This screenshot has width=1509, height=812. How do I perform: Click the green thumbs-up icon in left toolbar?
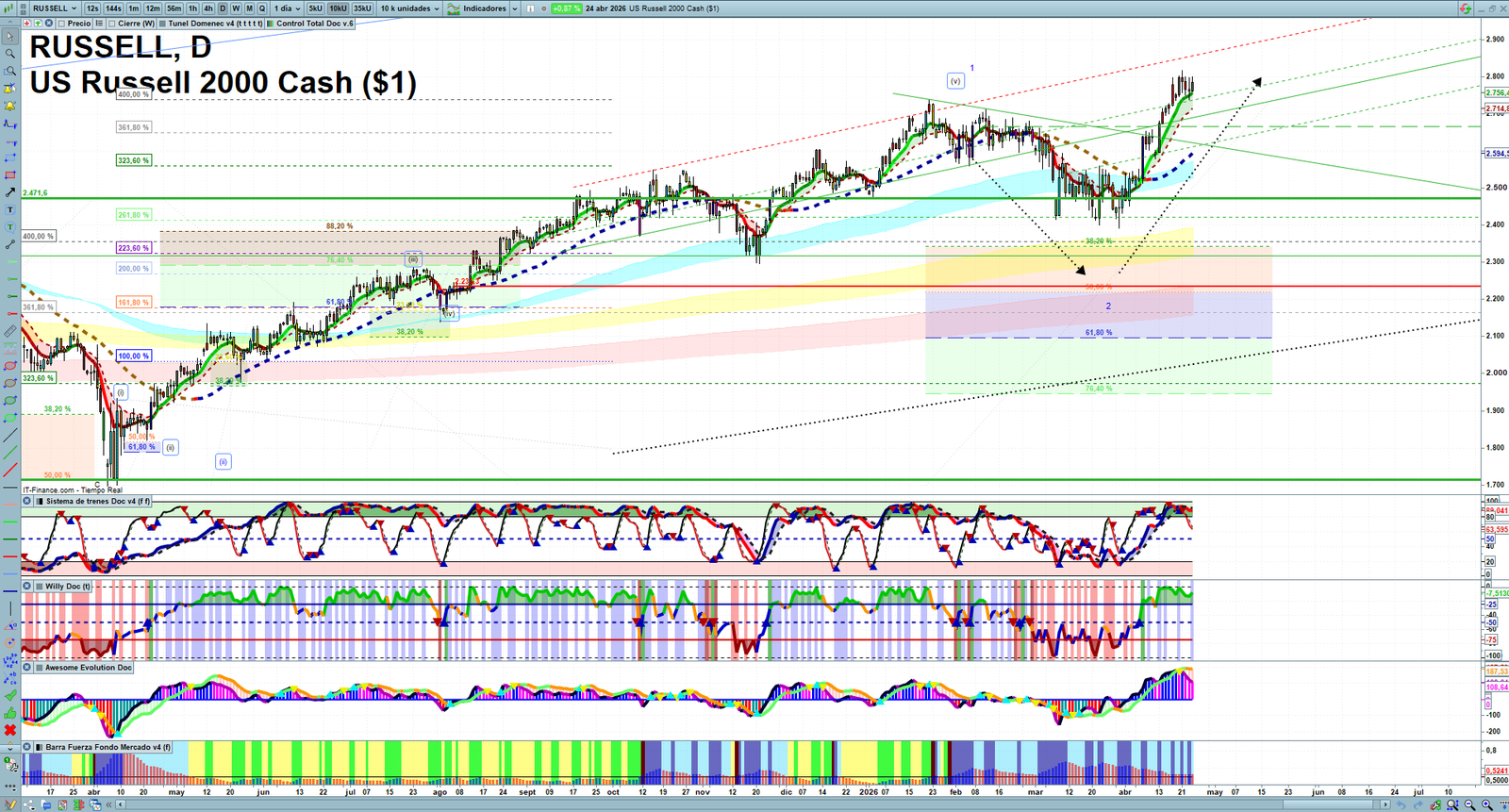(10, 713)
